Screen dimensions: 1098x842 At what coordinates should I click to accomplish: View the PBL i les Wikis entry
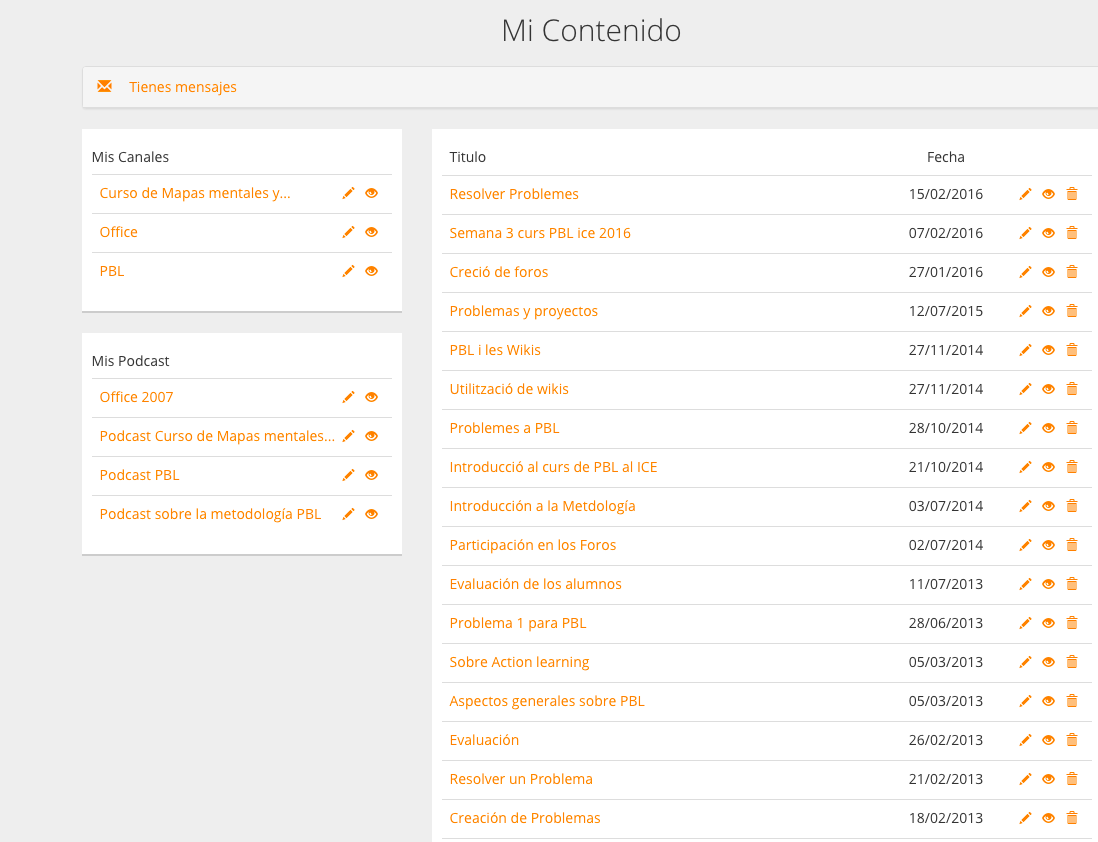pyautogui.click(x=1048, y=351)
